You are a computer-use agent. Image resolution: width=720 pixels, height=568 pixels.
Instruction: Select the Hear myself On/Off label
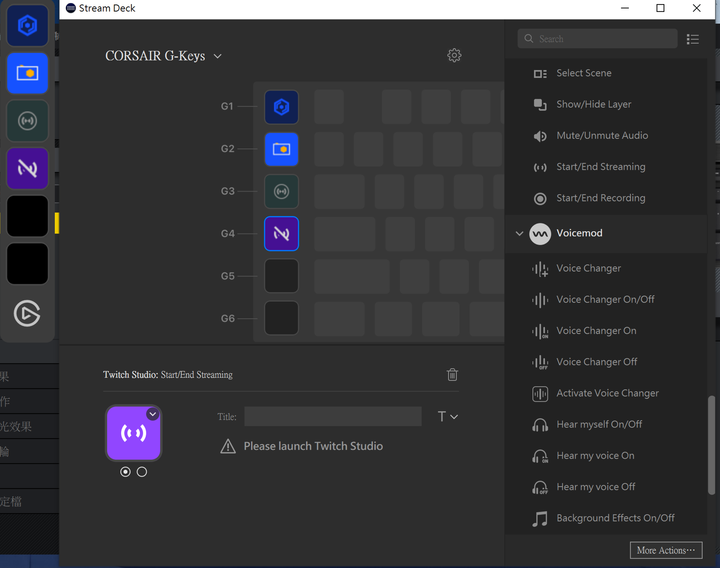coord(599,424)
